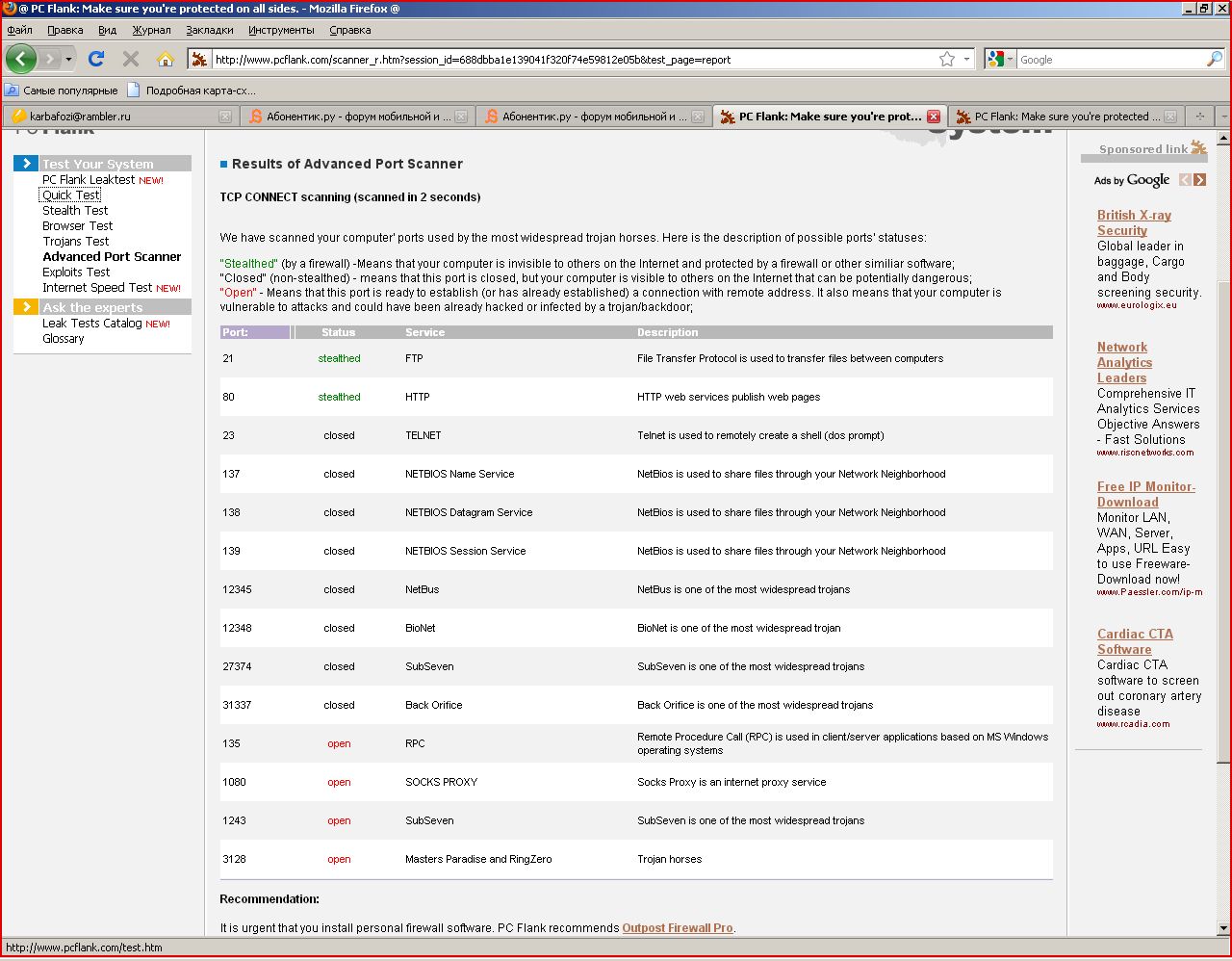This screenshot has height=961, width=1232.
Task: Click the Stop loading X icon
Action: [131, 59]
